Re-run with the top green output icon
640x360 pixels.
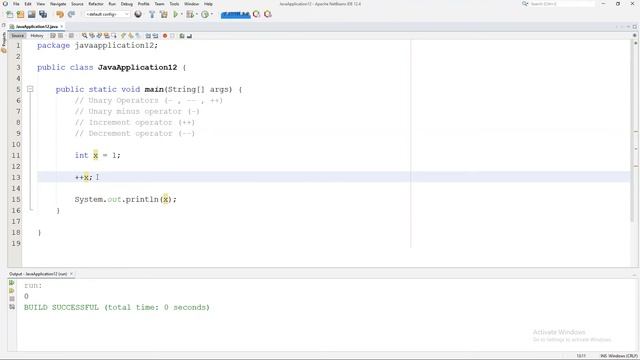click(11, 283)
